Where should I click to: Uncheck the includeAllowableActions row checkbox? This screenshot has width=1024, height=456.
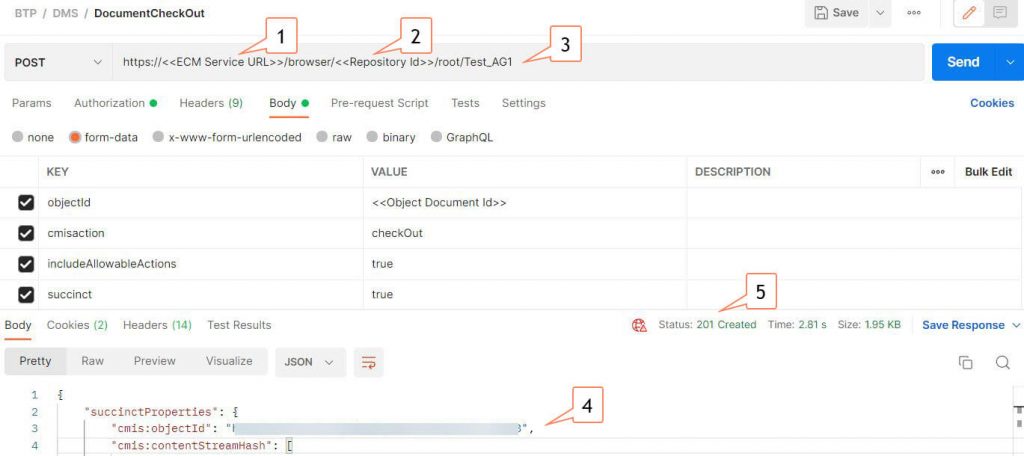click(25, 264)
